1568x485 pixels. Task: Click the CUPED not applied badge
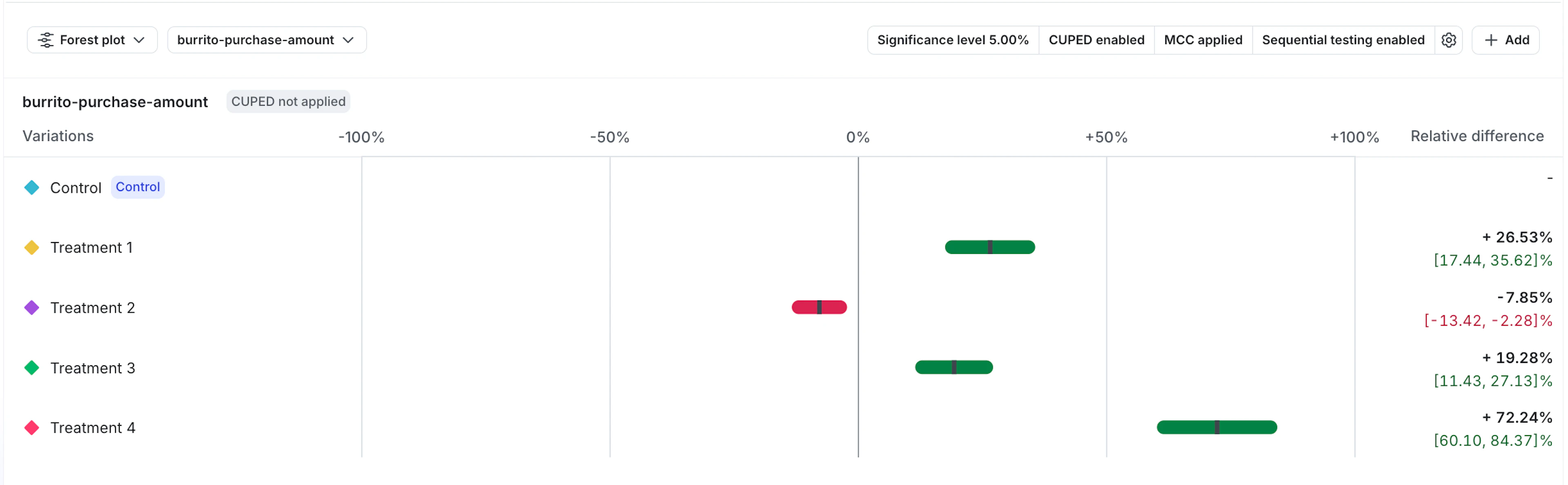coord(288,102)
